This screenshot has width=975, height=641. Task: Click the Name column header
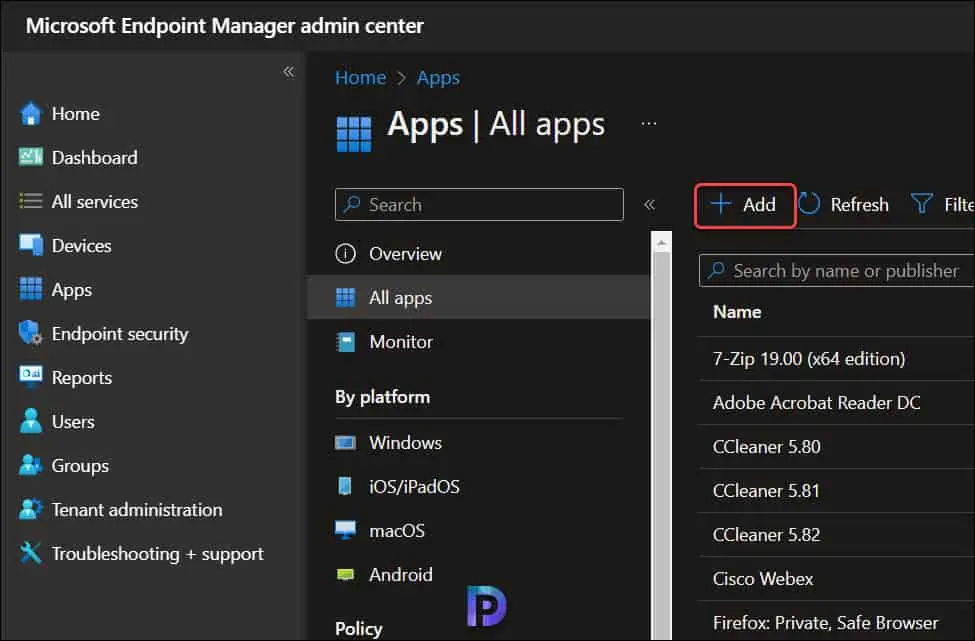(x=737, y=311)
